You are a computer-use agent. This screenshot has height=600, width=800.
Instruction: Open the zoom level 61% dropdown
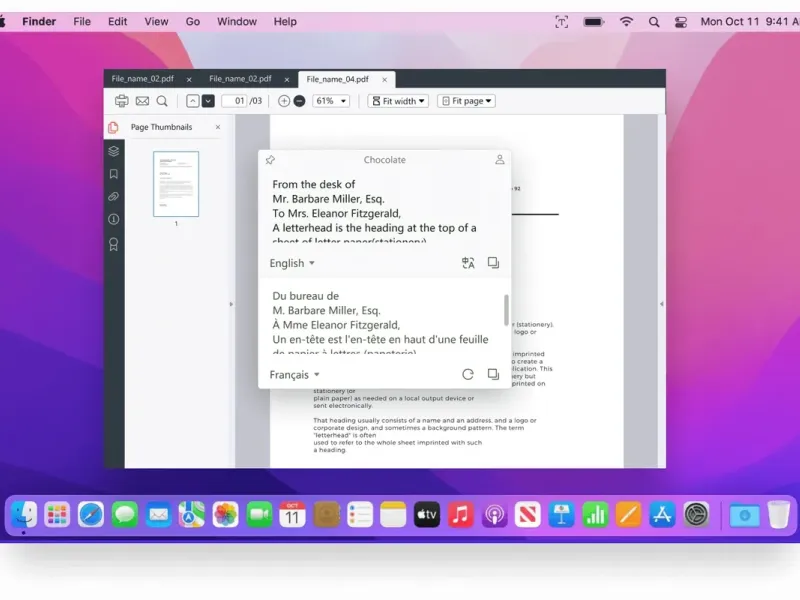tap(331, 101)
